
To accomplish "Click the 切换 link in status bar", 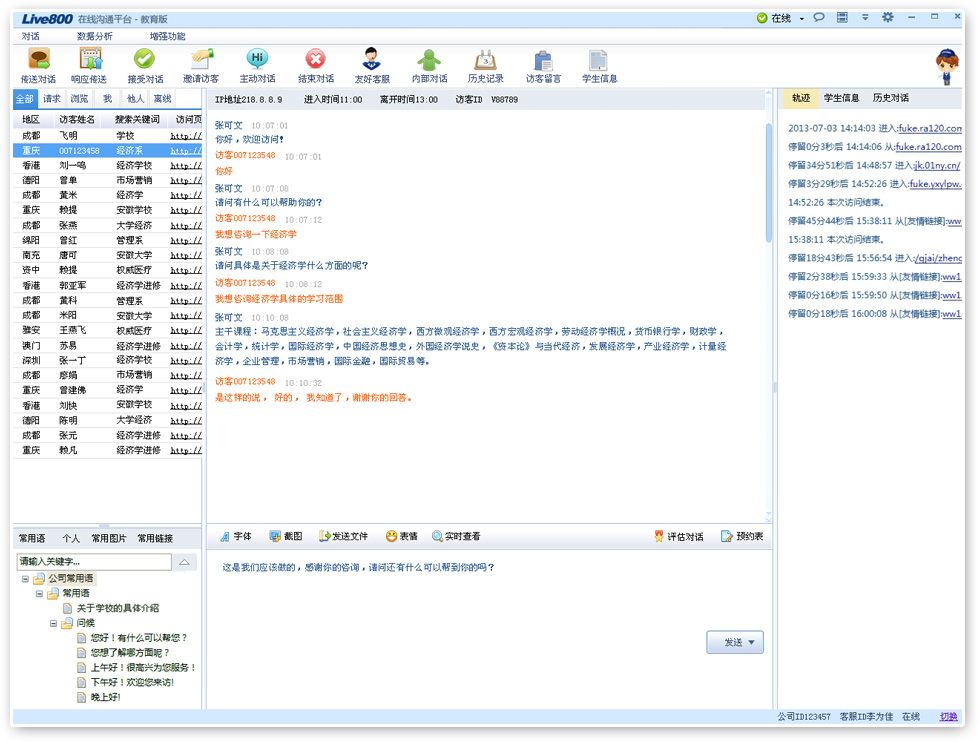I will click(x=948, y=717).
